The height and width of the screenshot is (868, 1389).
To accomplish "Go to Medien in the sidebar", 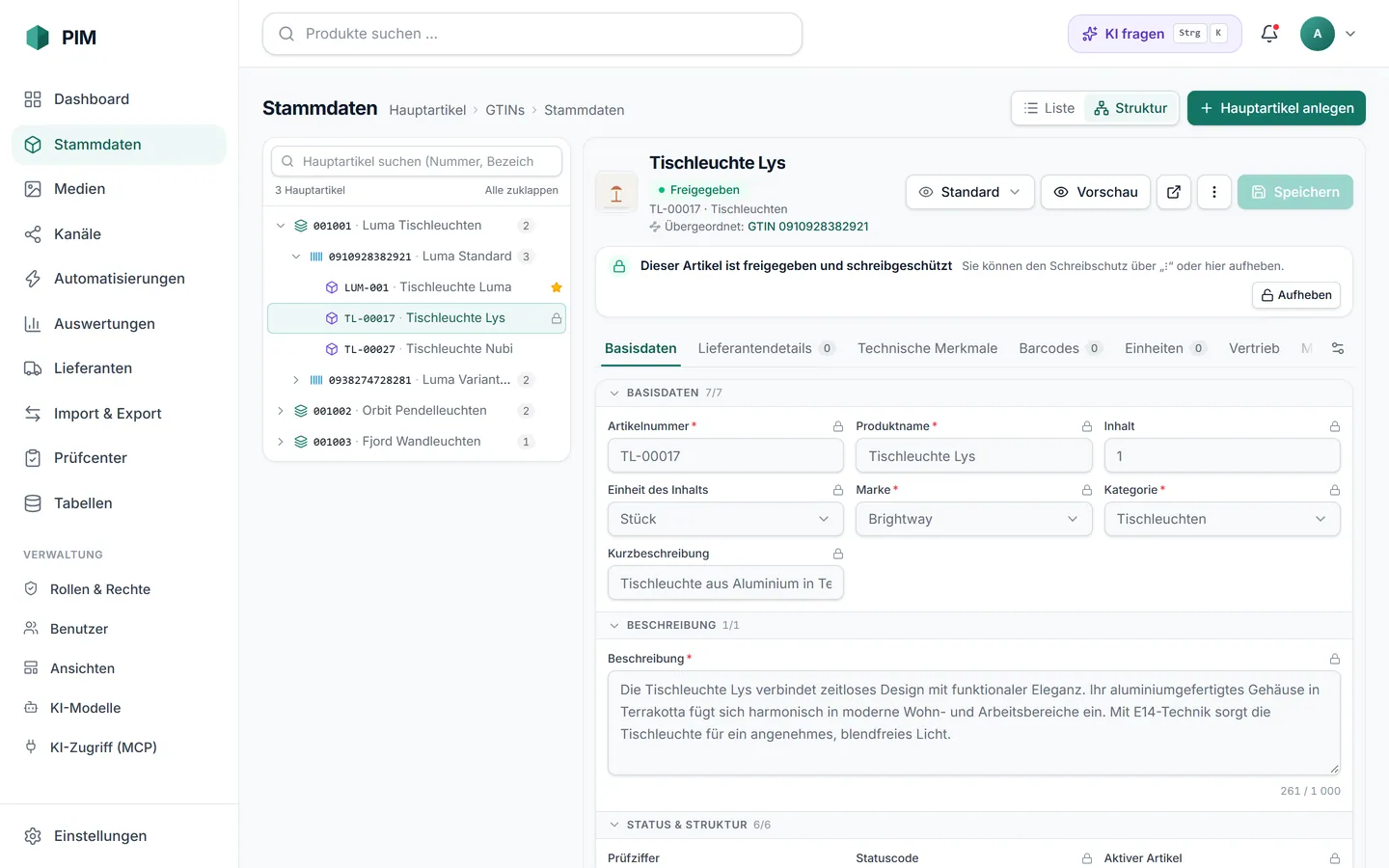I will tap(119, 189).
